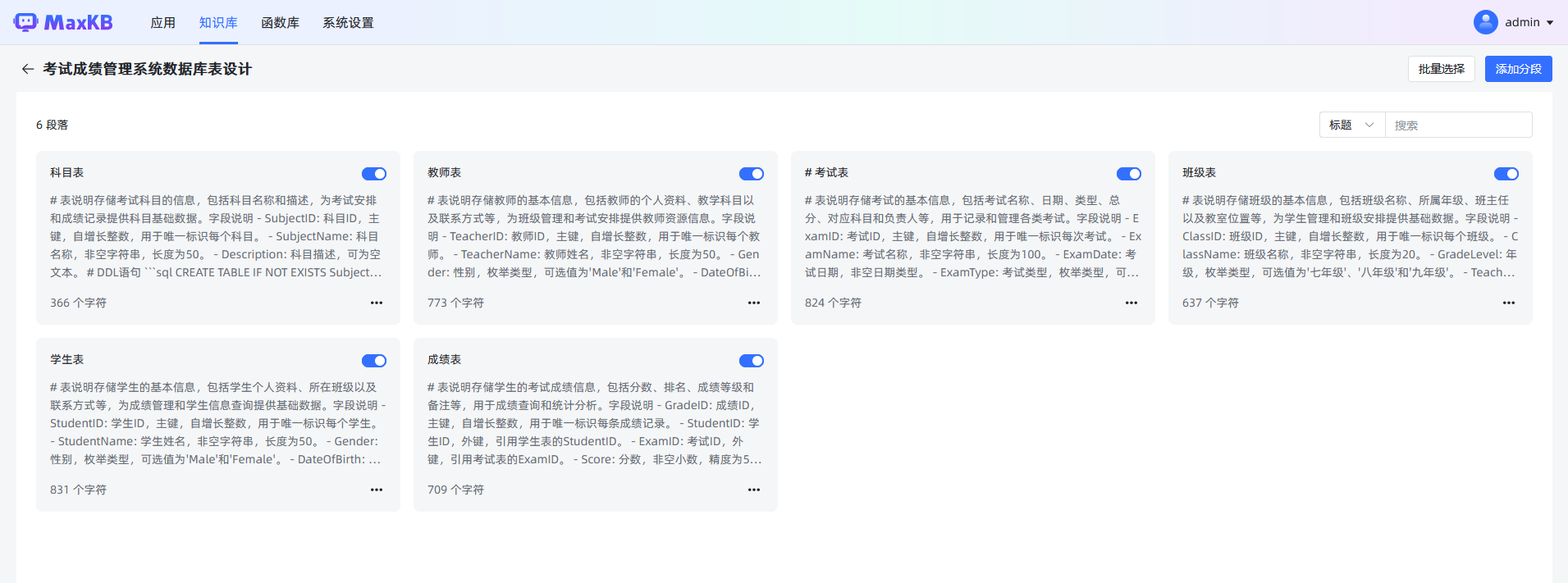Expand the 标题 search type dropdown
1568x583 pixels.
[1352, 125]
